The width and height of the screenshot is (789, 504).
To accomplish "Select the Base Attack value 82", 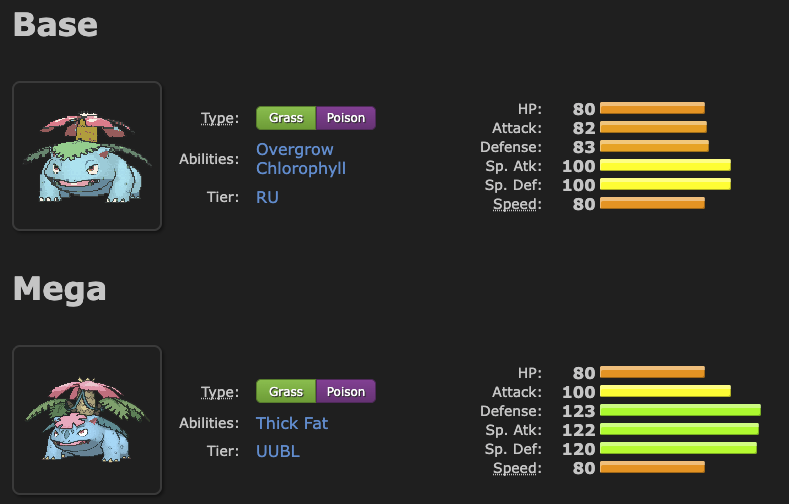I will click(584, 128).
